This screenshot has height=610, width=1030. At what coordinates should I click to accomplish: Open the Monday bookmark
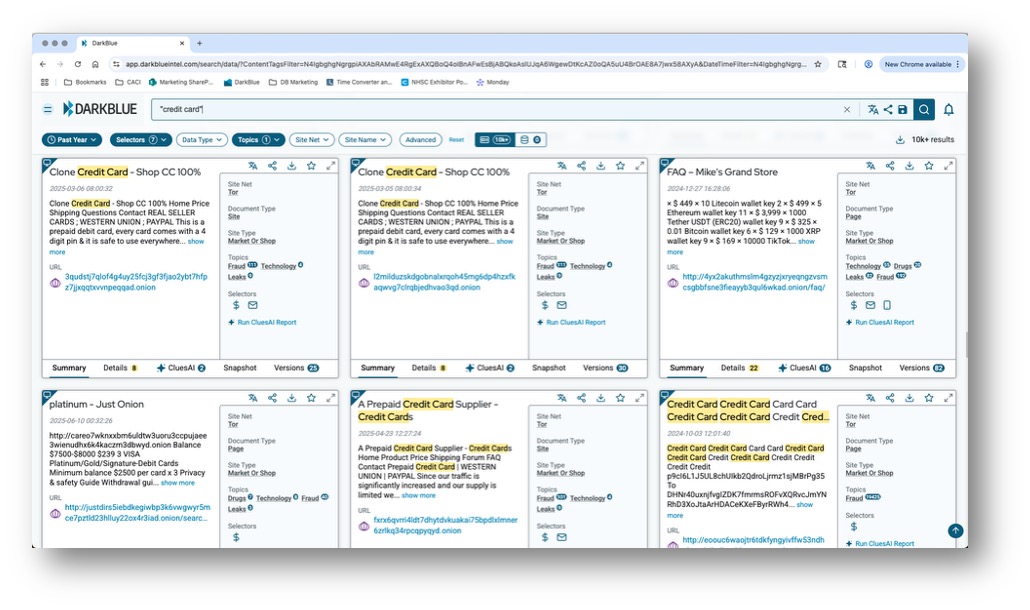pos(493,83)
